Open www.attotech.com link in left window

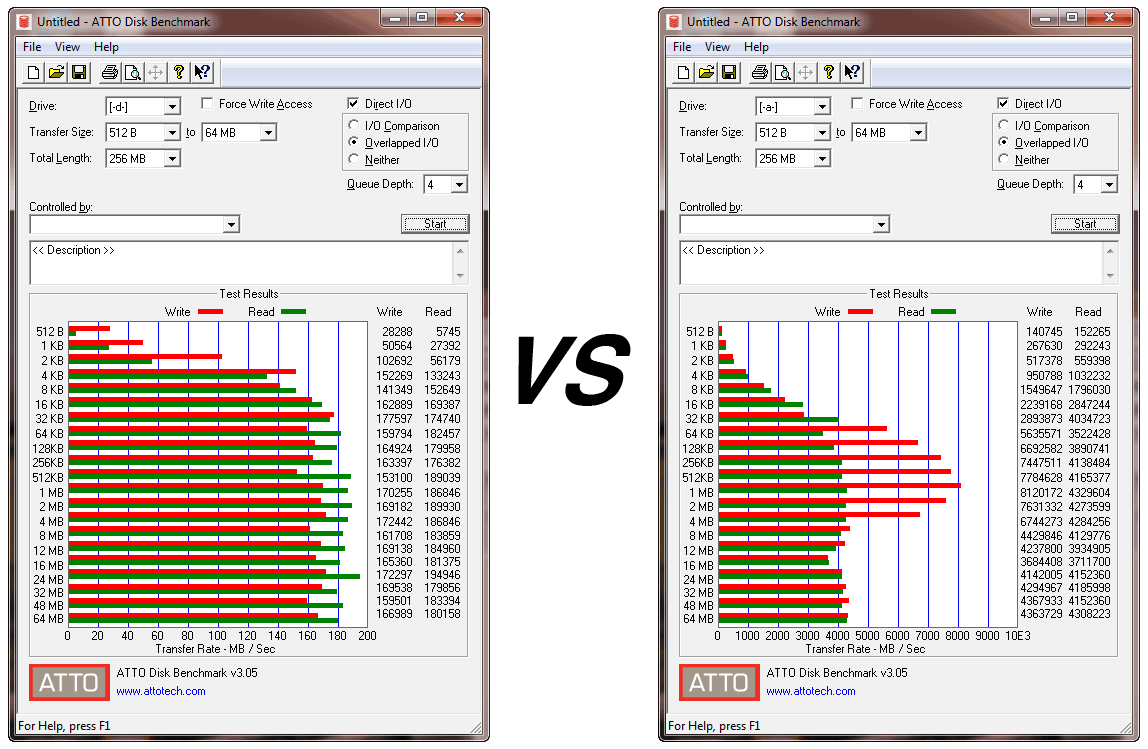tap(161, 691)
